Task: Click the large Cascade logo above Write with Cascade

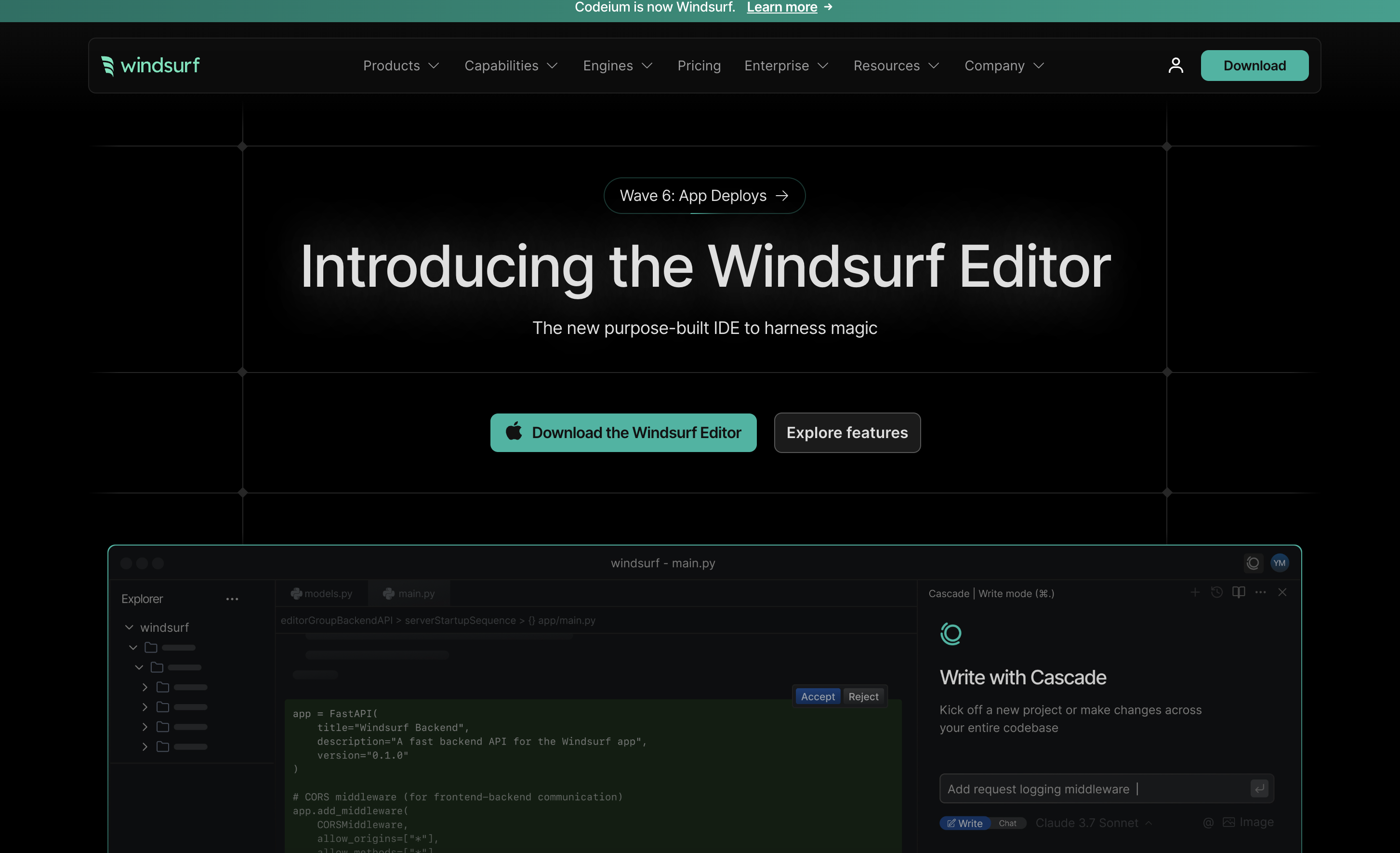Action: [x=951, y=634]
